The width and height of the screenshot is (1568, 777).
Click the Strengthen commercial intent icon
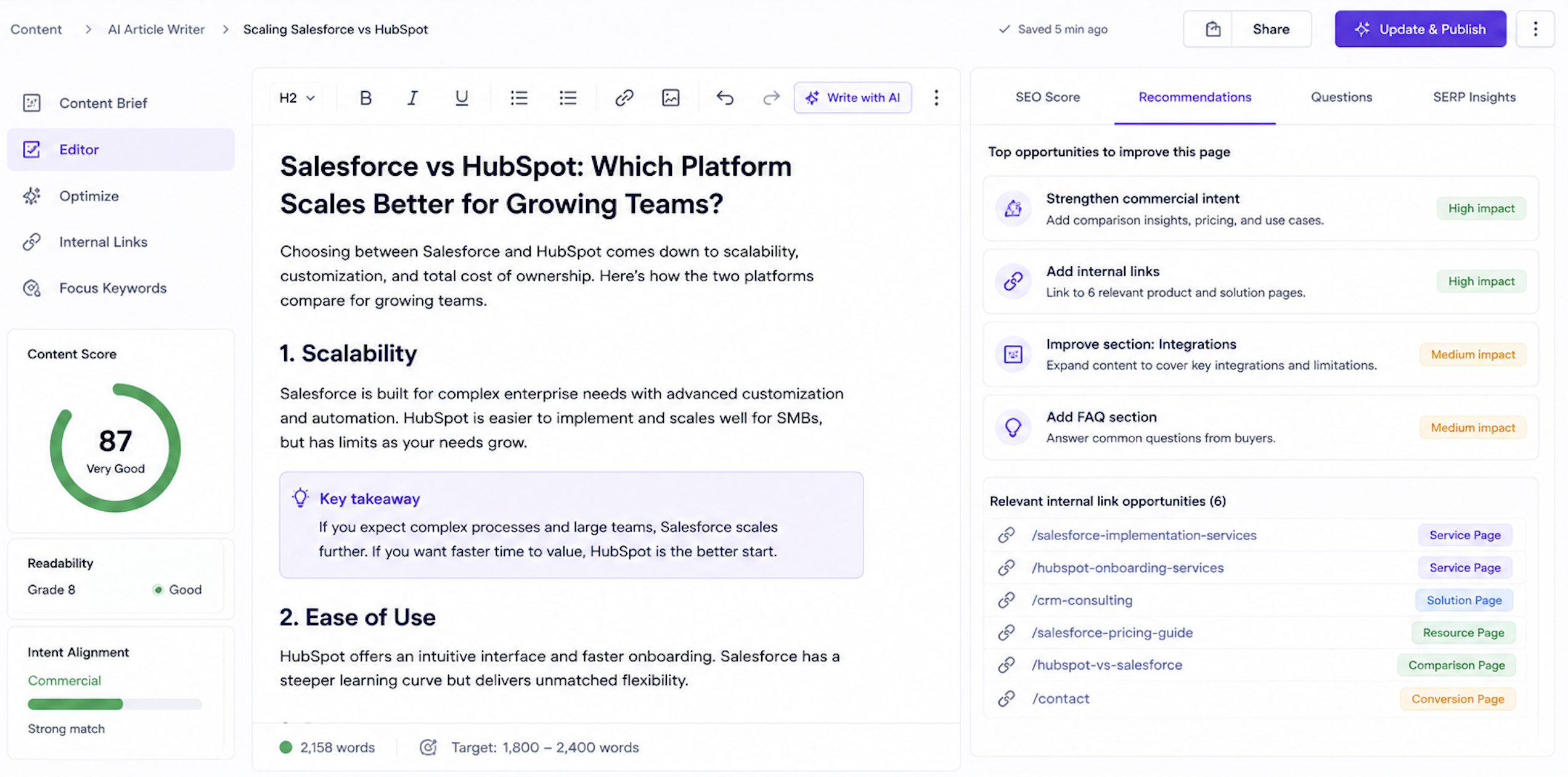(x=1013, y=208)
